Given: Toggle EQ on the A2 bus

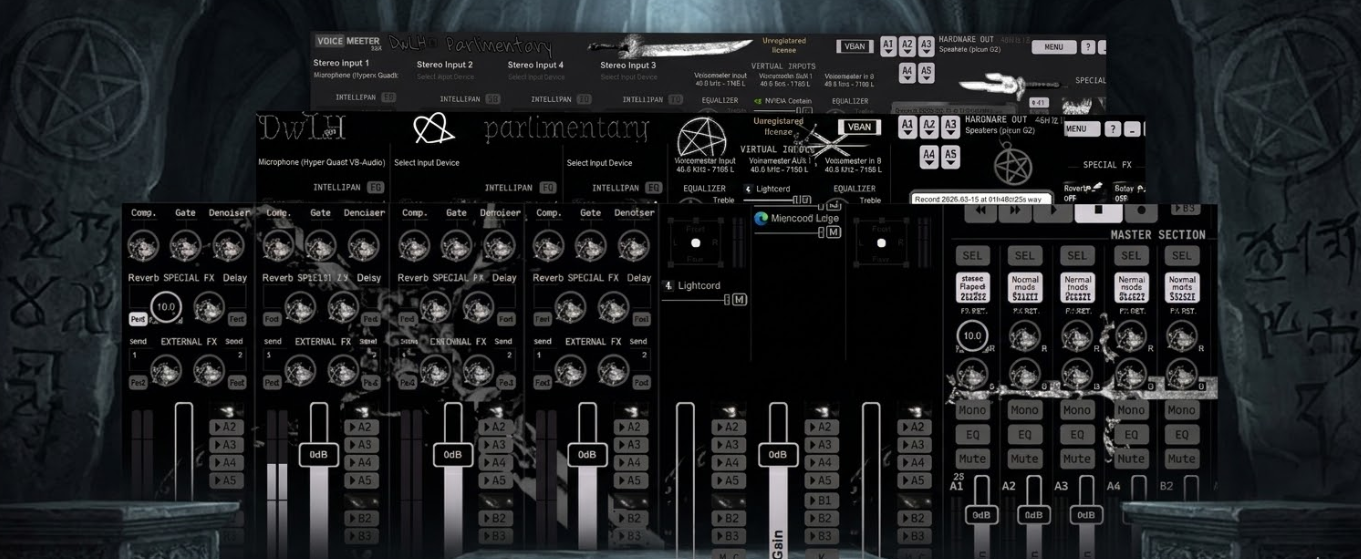Looking at the screenshot, I should pyautogui.click(x=1024, y=435).
